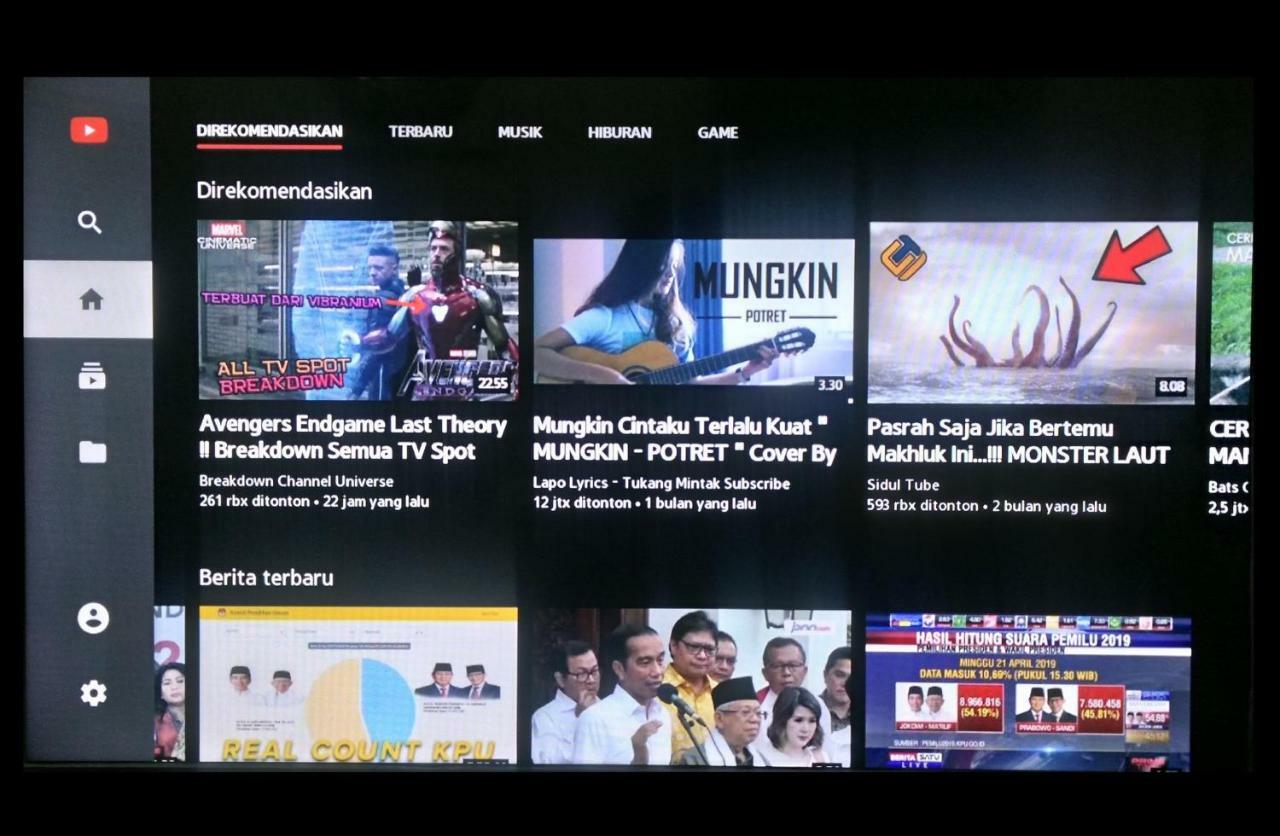Screen dimensions: 1280x836
Task: Click '593 rbx ditonton • 2 bulan yang lalu'
Action: coord(986,506)
